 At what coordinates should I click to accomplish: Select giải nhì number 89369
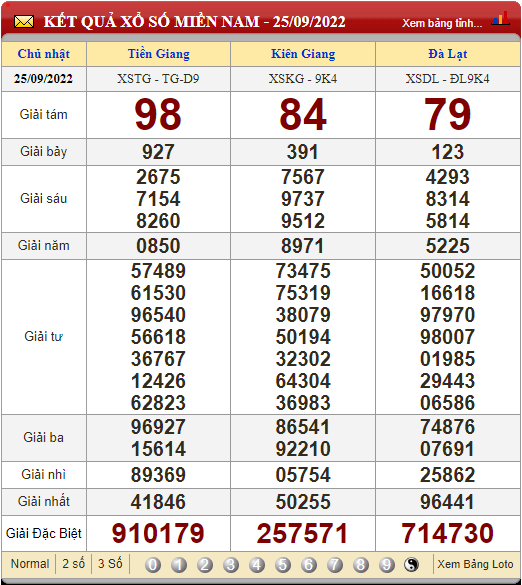click(x=158, y=475)
